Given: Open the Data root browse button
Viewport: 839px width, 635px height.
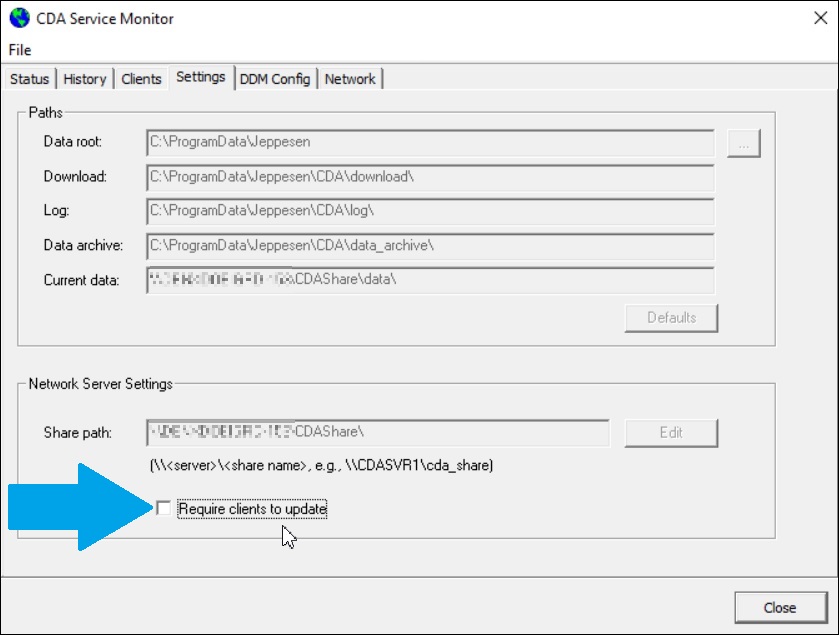Looking at the screenshot, I should click(743, 142).
